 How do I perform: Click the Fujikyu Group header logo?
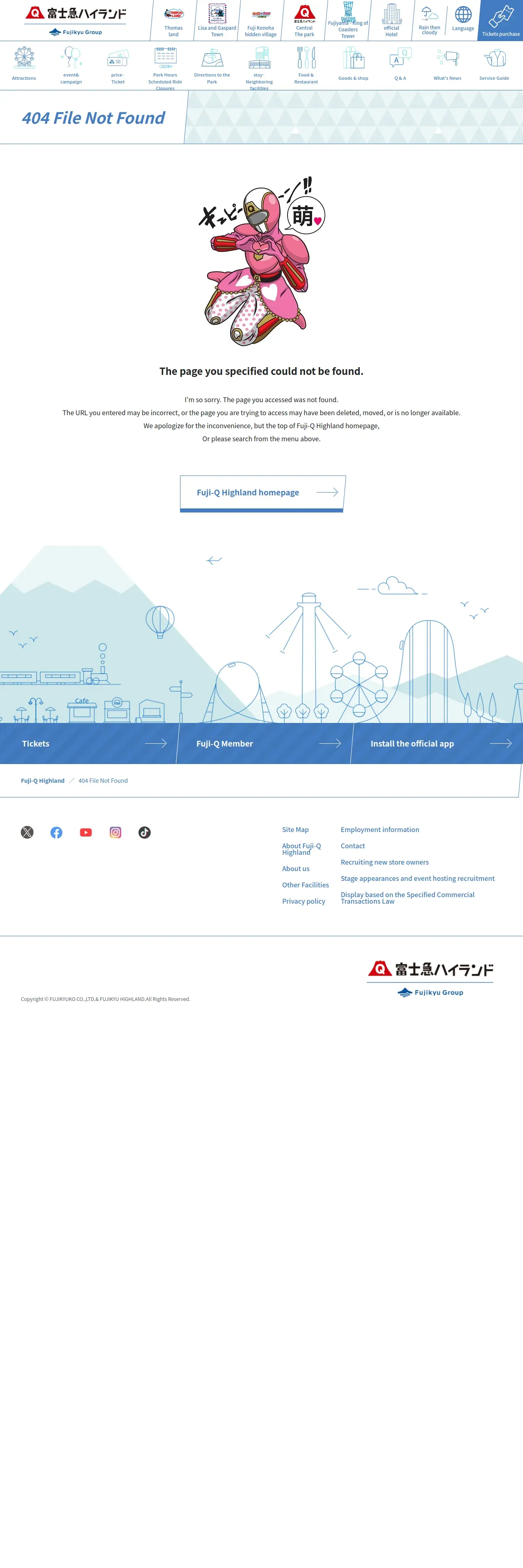76,32
